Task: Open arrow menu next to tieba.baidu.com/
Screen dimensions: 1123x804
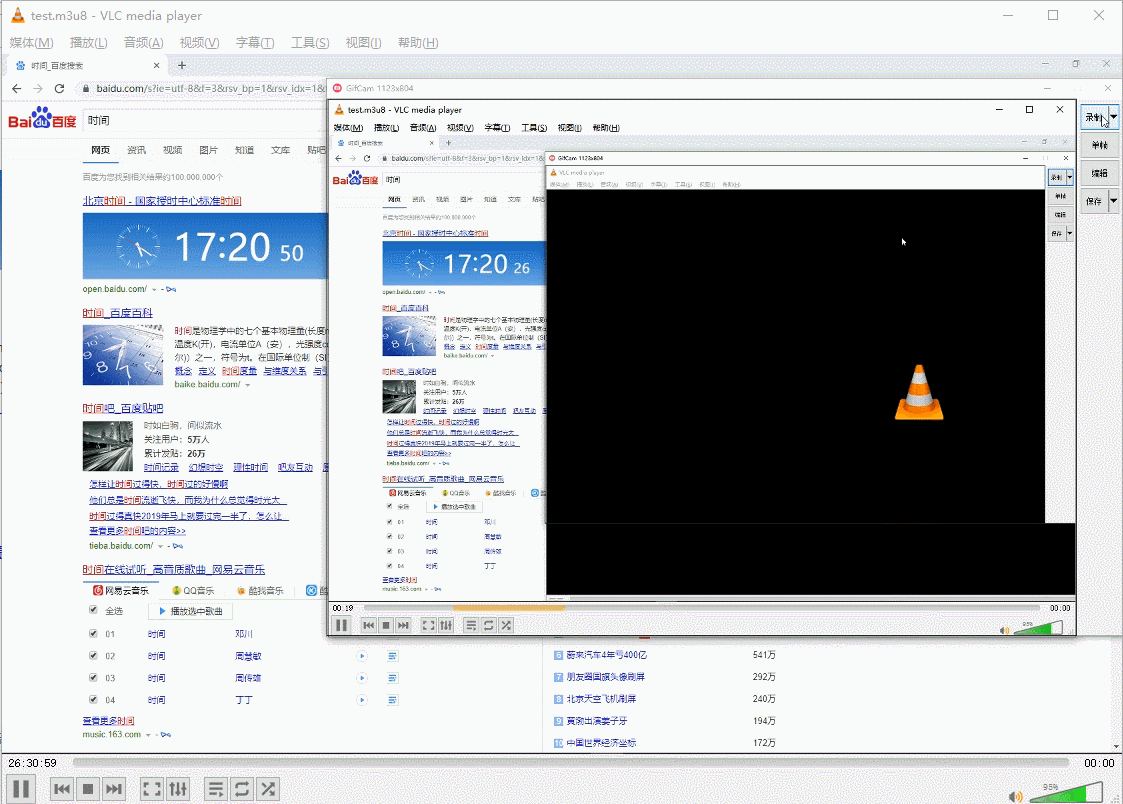Action: (x=160, y=546)
